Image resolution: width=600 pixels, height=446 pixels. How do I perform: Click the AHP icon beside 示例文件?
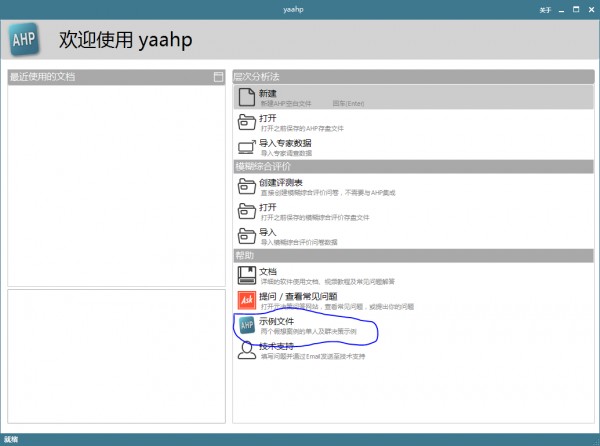[246, 325]
